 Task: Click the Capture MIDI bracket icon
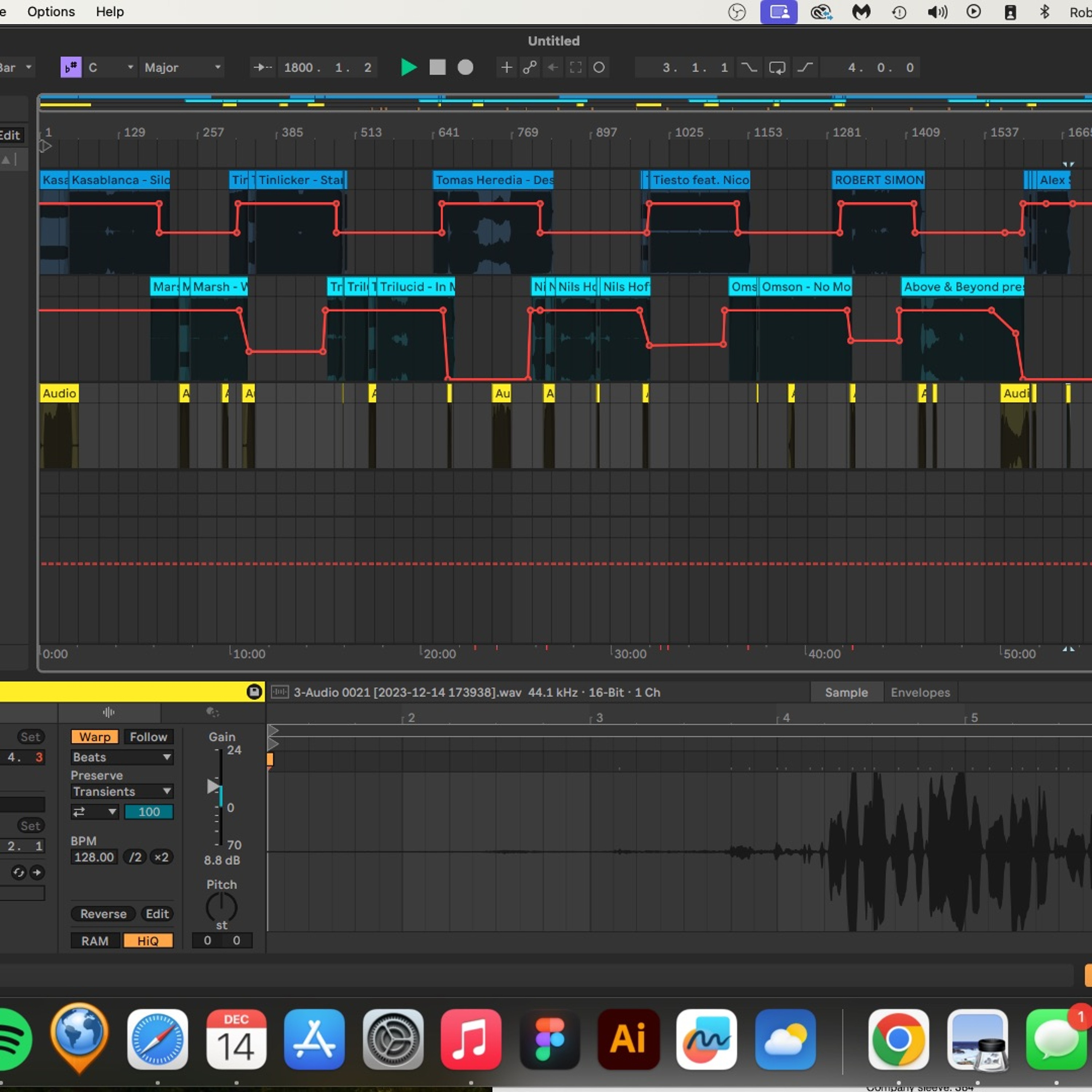575,67
